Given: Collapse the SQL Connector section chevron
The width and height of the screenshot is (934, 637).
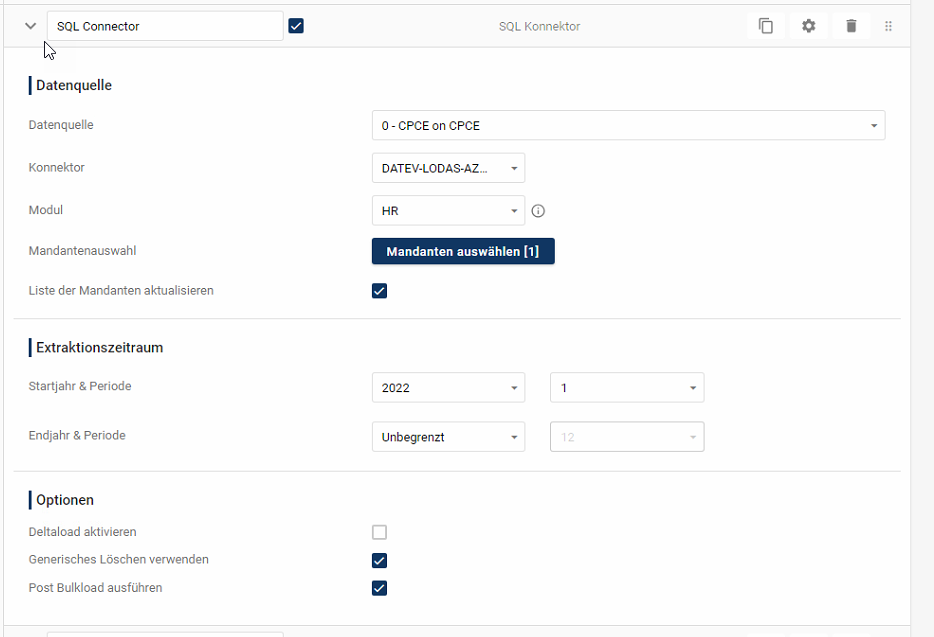Looking at the screenshot, I should tap(30, 26).
